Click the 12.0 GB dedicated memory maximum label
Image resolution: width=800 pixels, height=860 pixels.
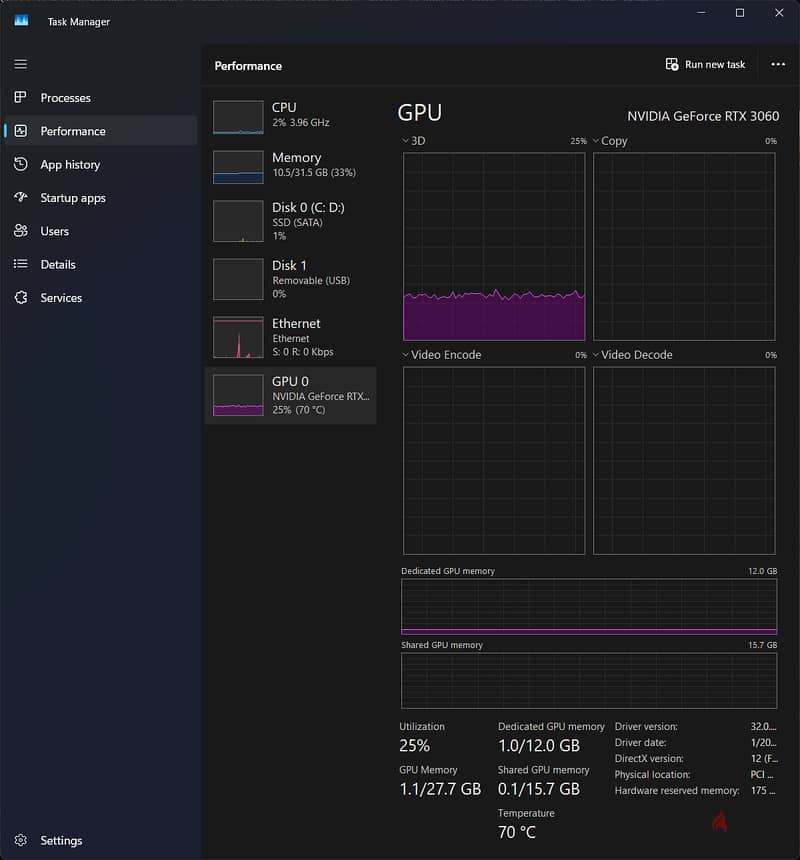762,571
